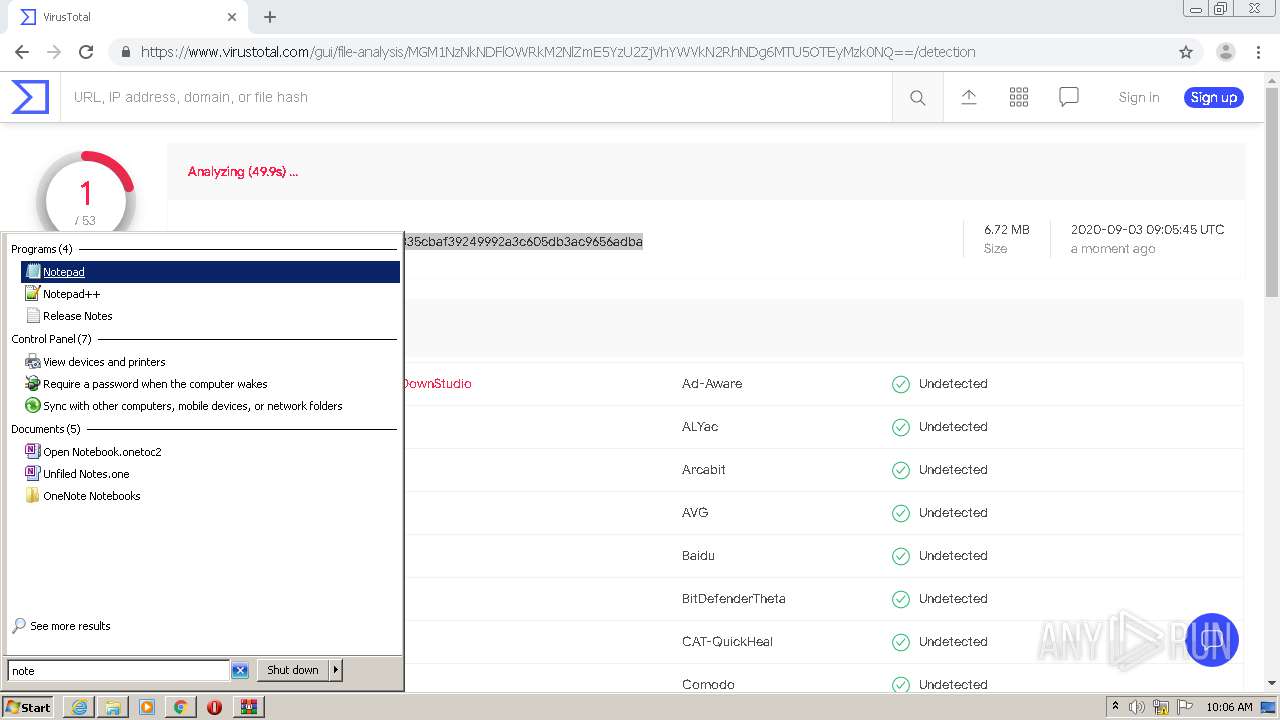The image size is (1280, 720).
Task: Click the AVG engine name
Action: click(x=695, y=513)
